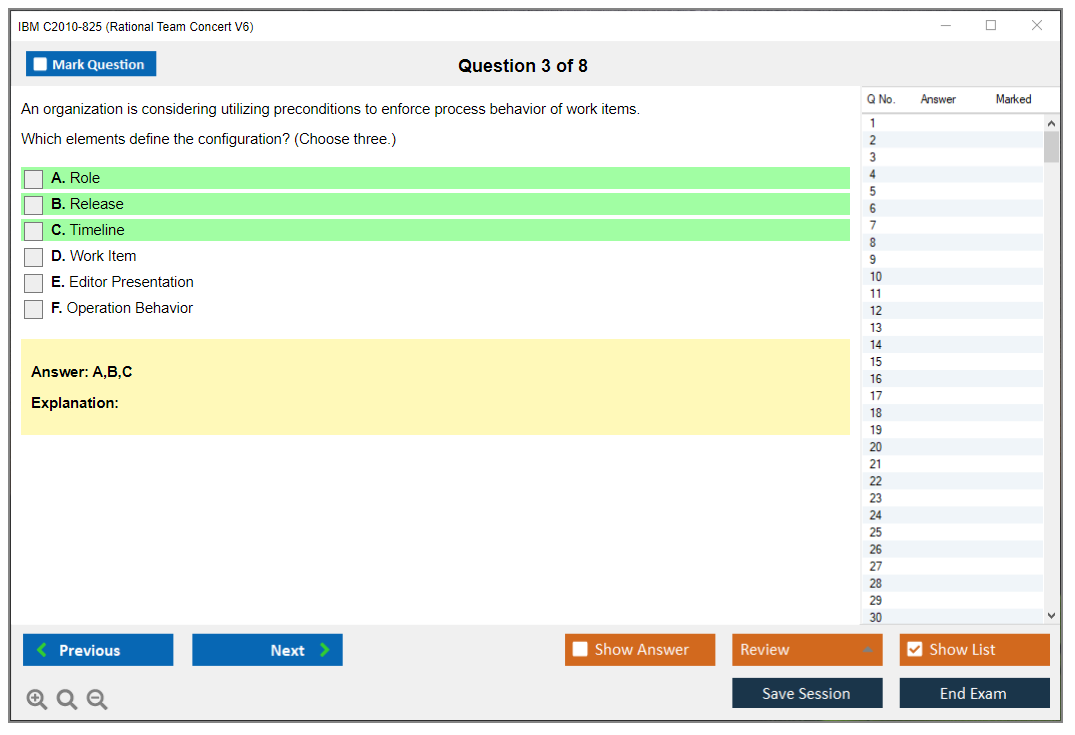Click the Marked column header
Image resolution: width=1075 pixels, height=735 pixels.
[x=1013, y=99]
